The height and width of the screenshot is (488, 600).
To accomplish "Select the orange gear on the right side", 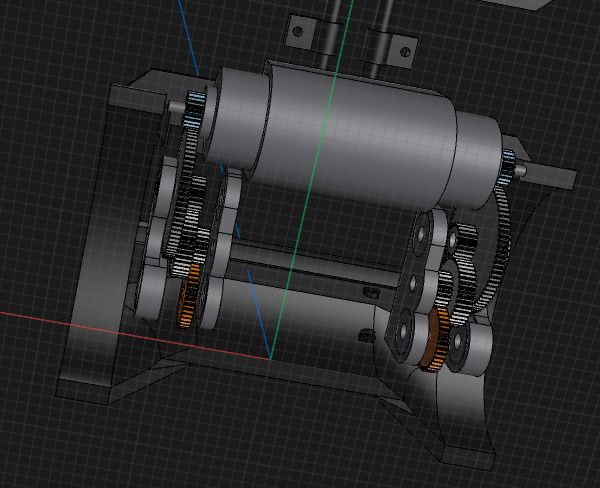I will click(434, 341).
